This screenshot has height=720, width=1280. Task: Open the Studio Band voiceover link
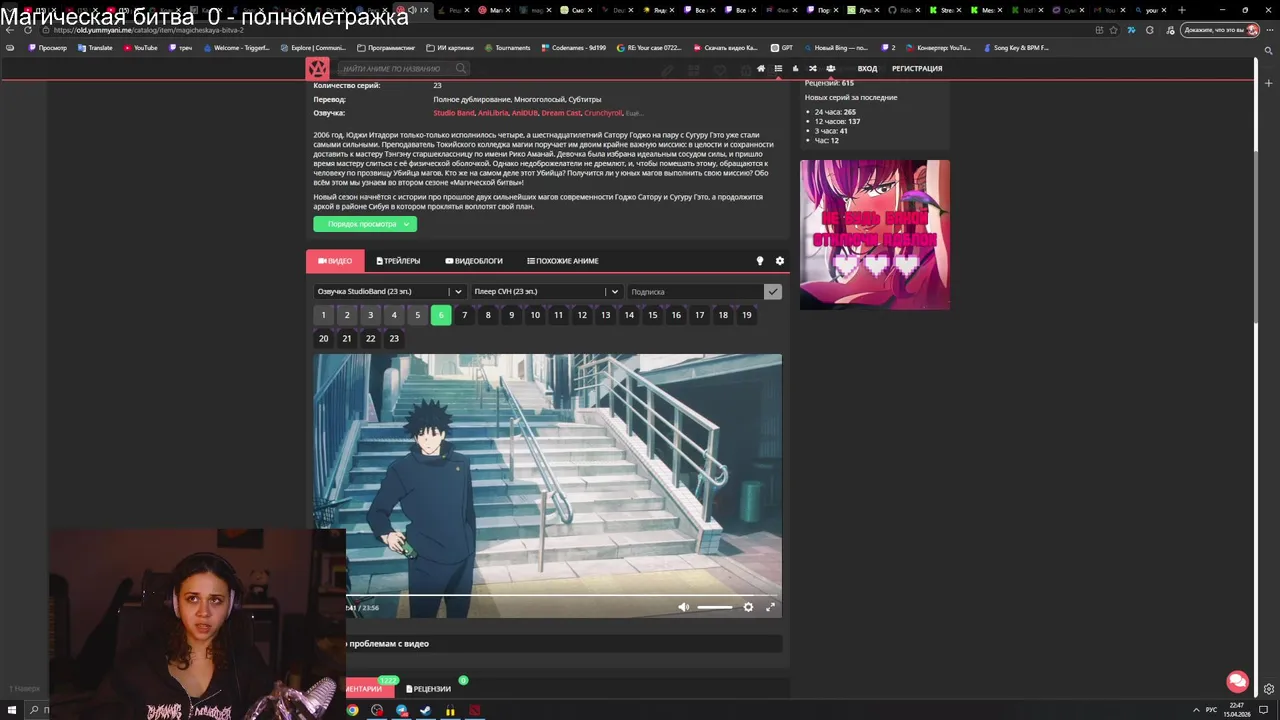click(454, 113)
